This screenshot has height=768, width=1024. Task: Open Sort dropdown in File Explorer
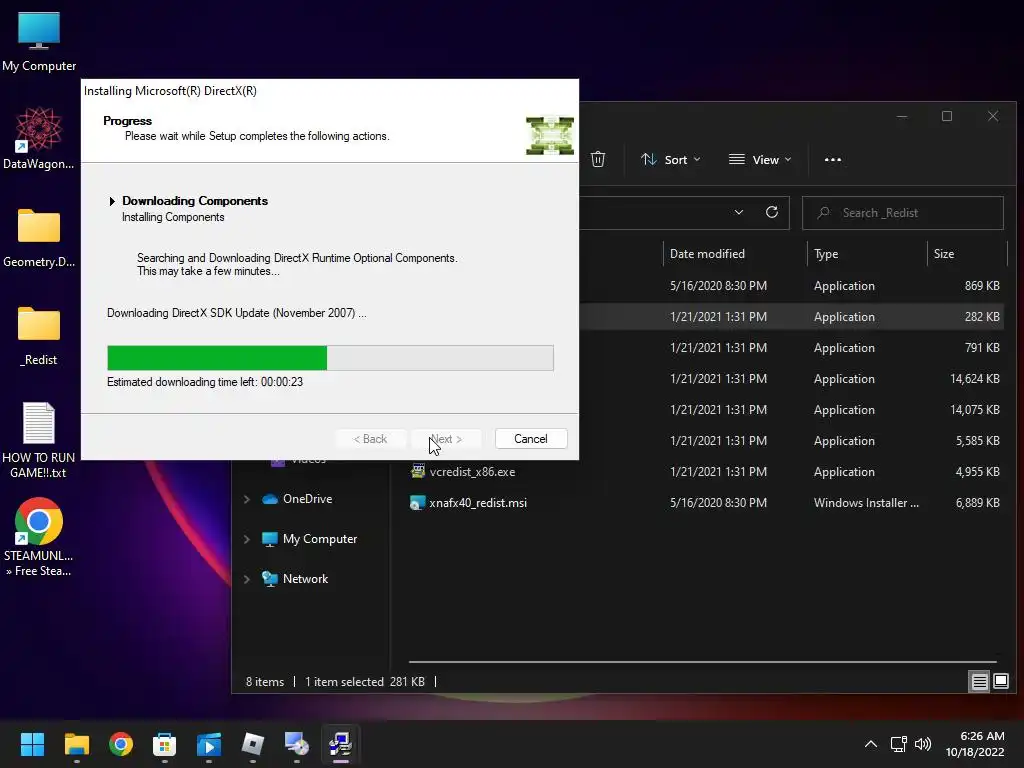click(x=671, y=159)
